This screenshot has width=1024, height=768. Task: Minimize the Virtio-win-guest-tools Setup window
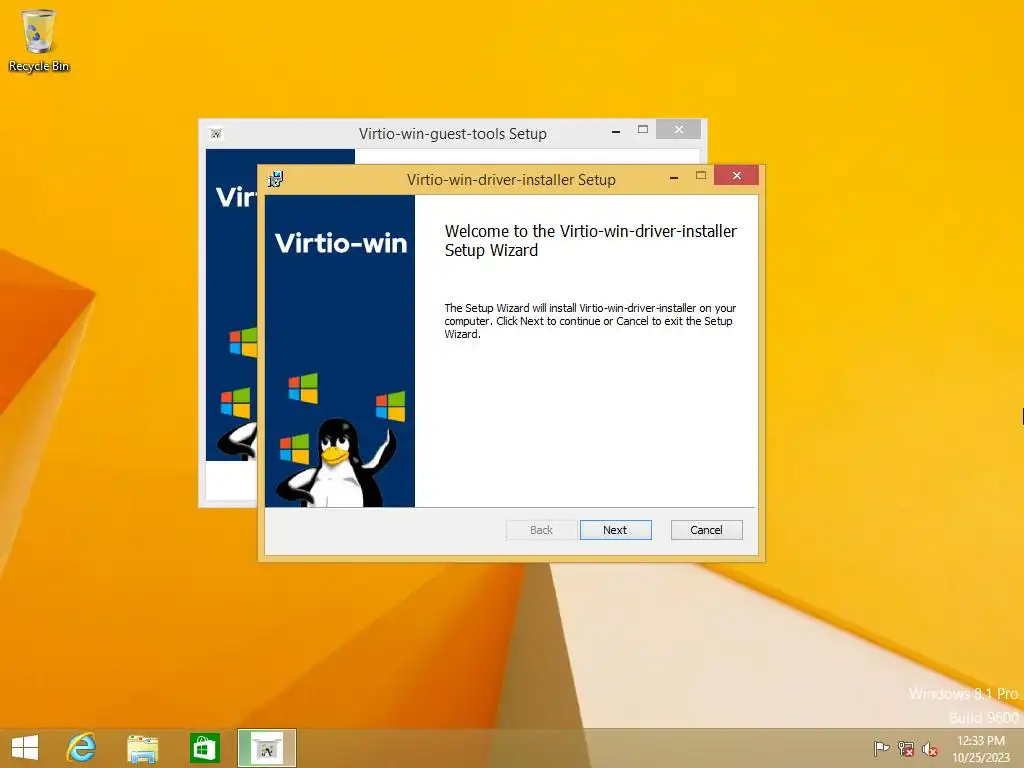(616, 131)
